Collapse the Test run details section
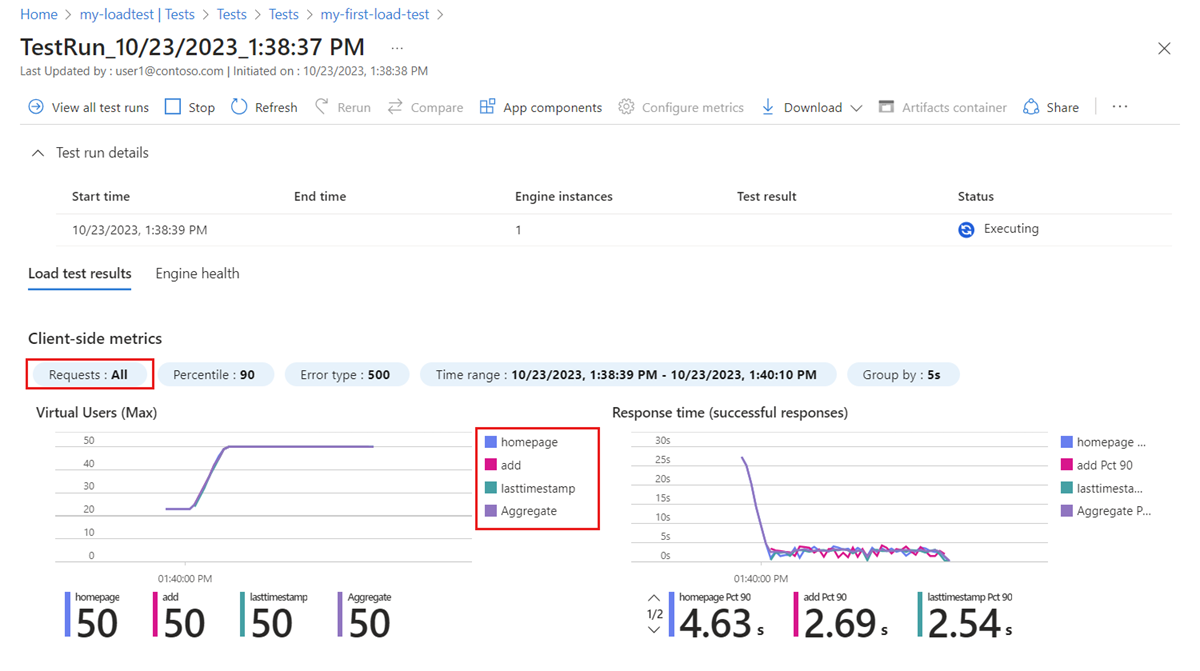Screen dimensions: 1200x671 pyautogui.click(x=37, y=152)
